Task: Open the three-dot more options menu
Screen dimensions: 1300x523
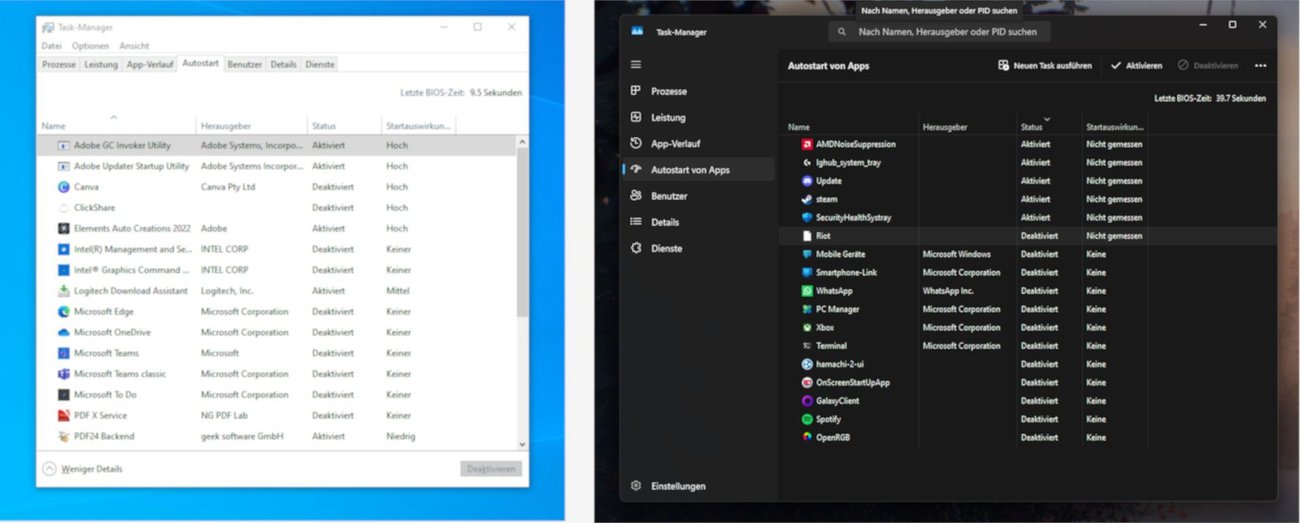Action: click(1260, 66)
